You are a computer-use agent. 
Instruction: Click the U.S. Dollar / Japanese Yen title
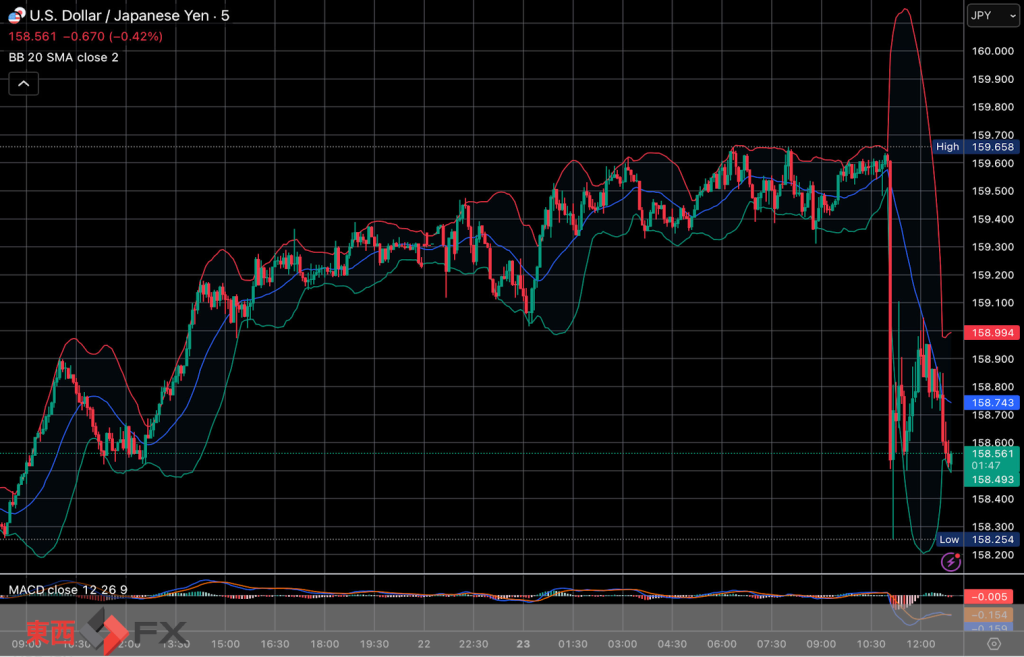pyautogui.click(x=120, y=16)
